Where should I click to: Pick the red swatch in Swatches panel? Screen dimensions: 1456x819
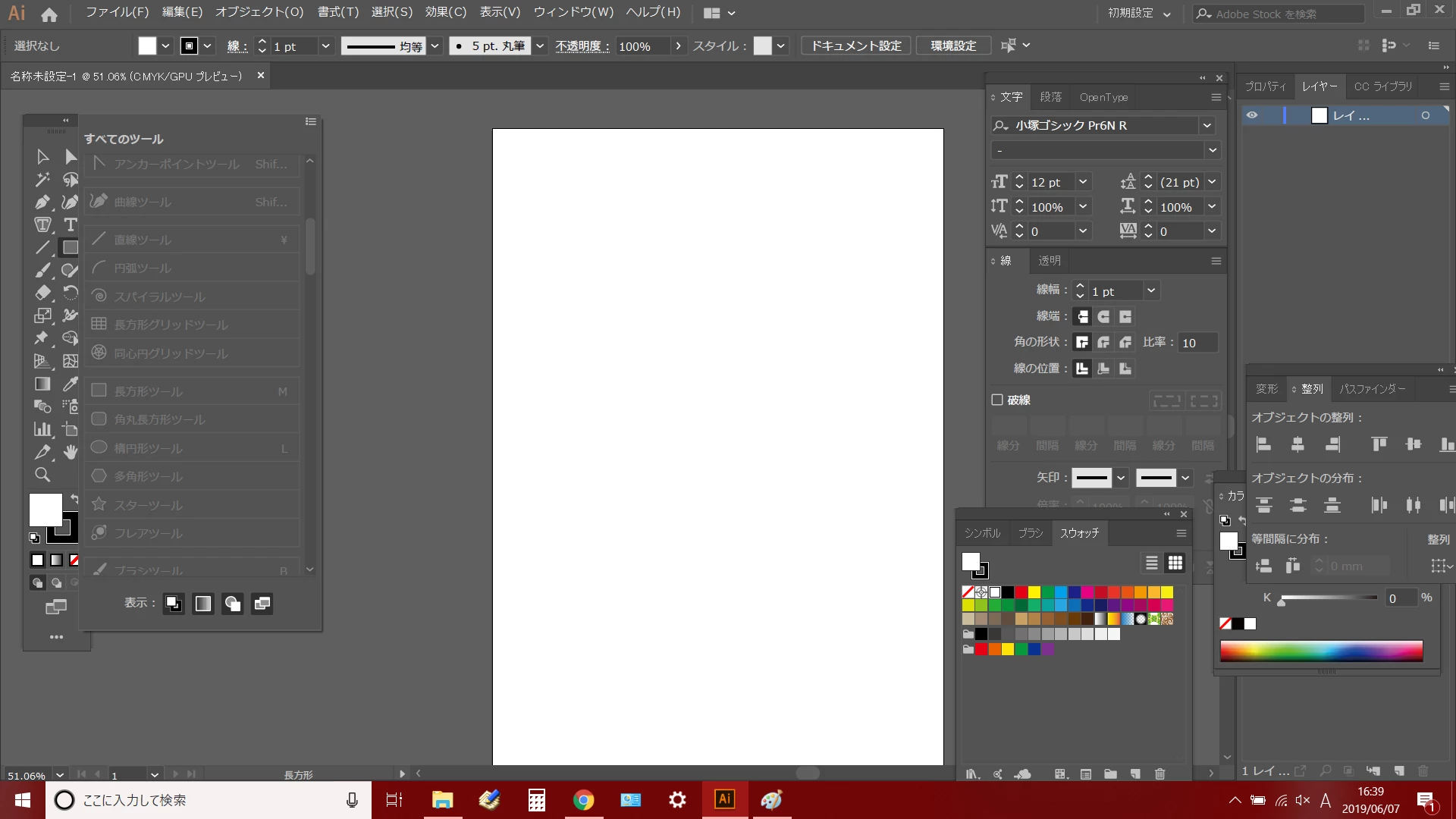tap(1021, 592)
